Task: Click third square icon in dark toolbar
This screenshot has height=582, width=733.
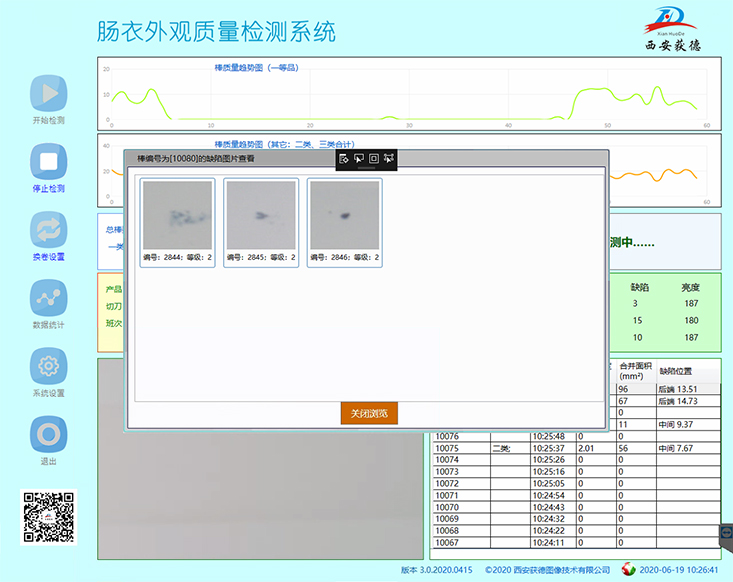Action: point(374,158)
